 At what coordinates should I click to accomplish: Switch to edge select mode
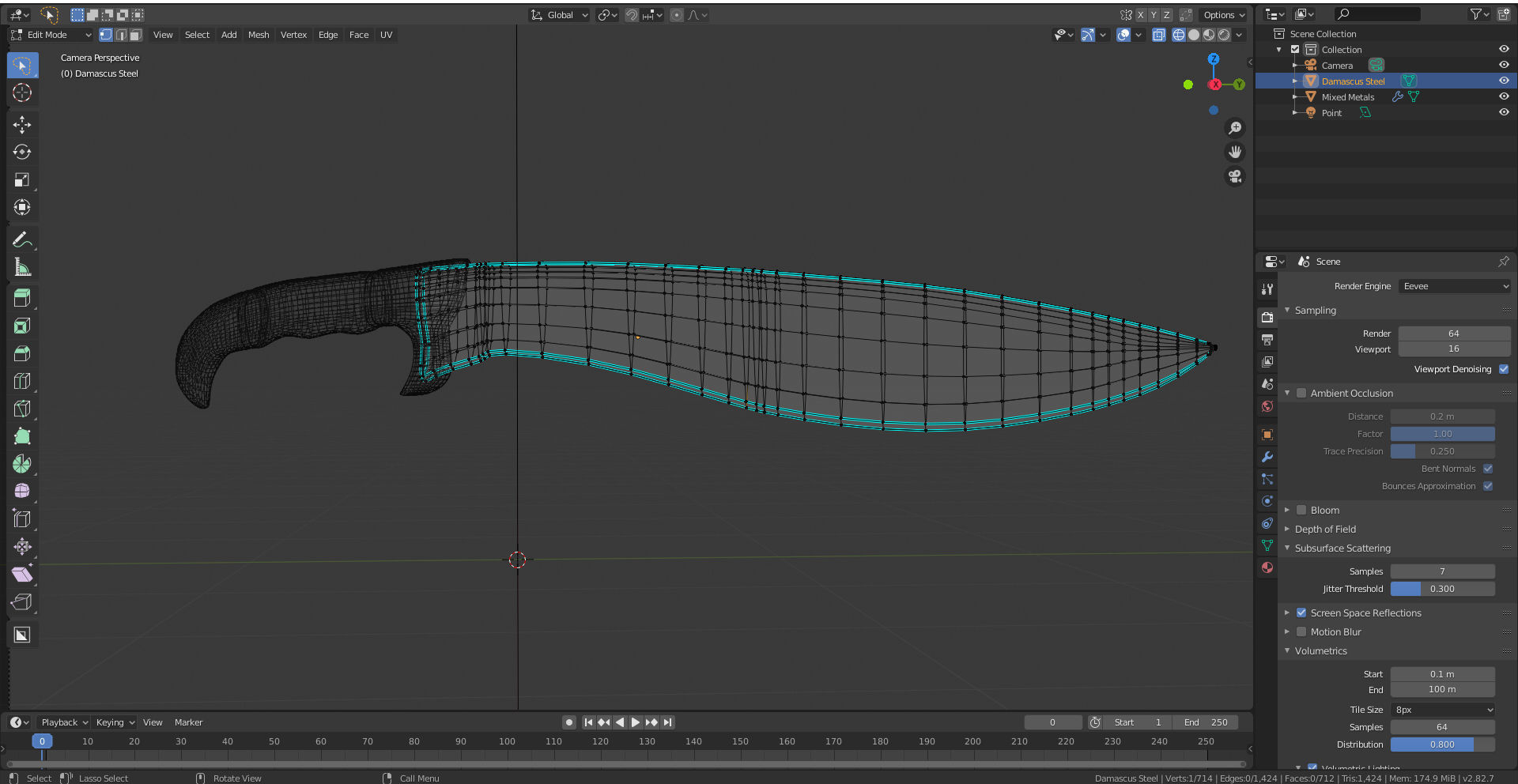[121, 35]
